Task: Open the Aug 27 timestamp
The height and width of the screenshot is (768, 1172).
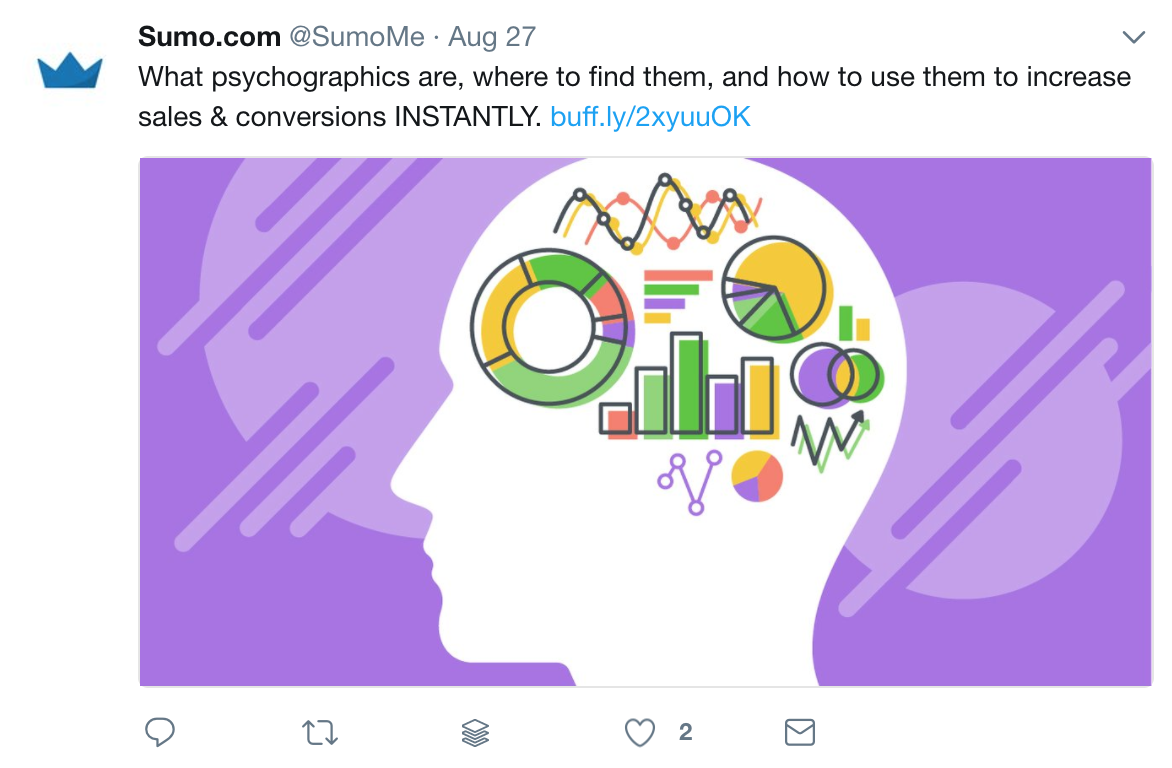Action: click(x=492, y=36)
